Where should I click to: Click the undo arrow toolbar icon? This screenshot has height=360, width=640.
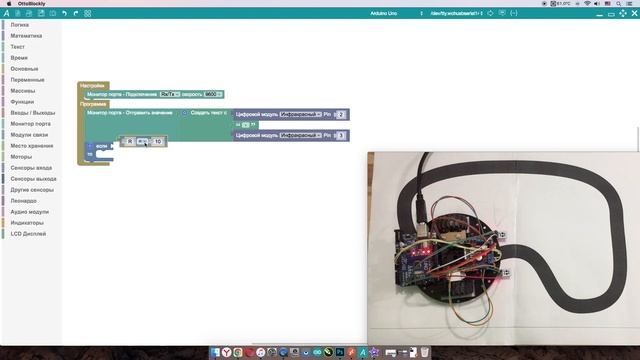tap(64, 13)
